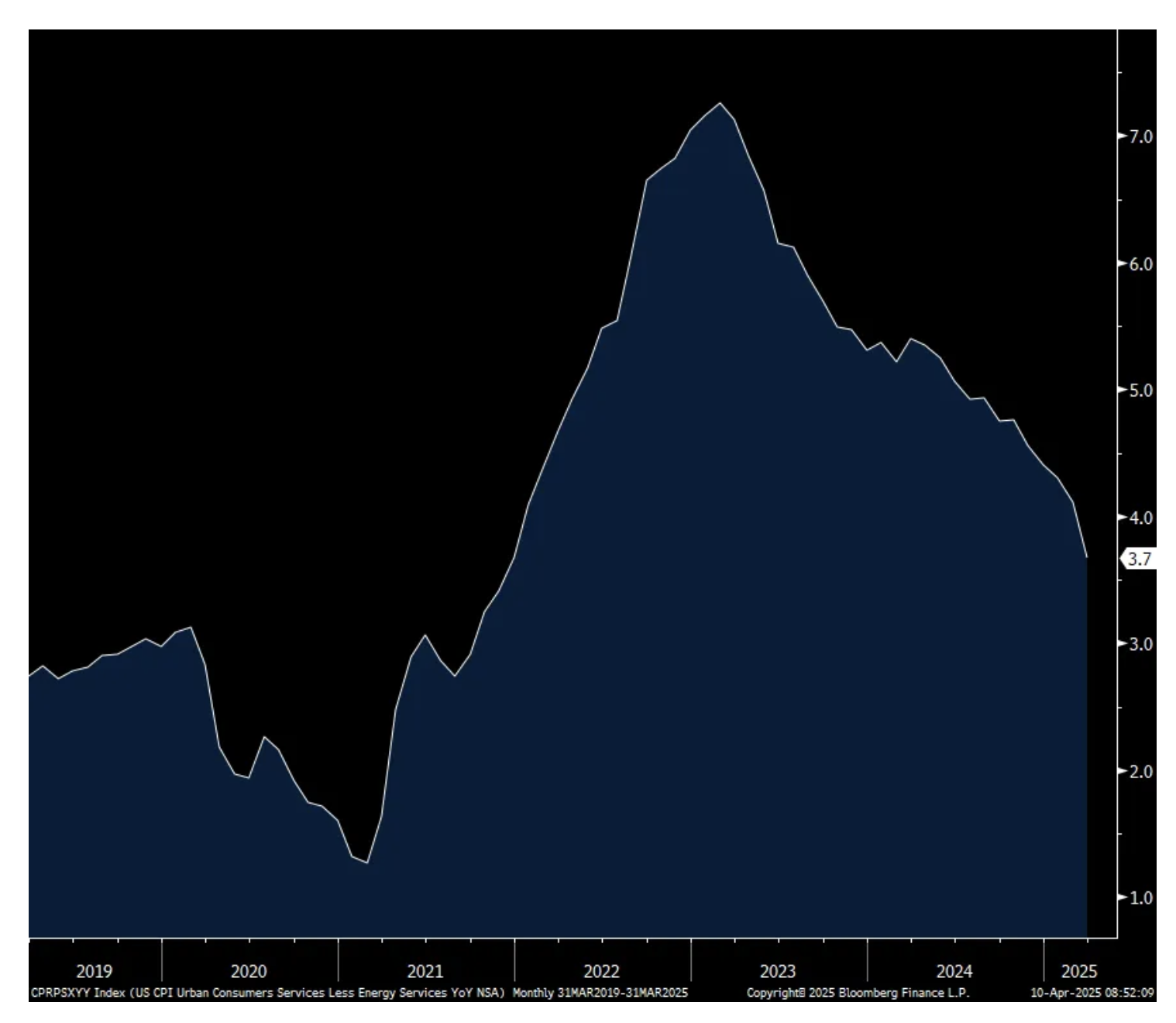Click the 5.0 tick label on the y-axis

click(1140, 391)
